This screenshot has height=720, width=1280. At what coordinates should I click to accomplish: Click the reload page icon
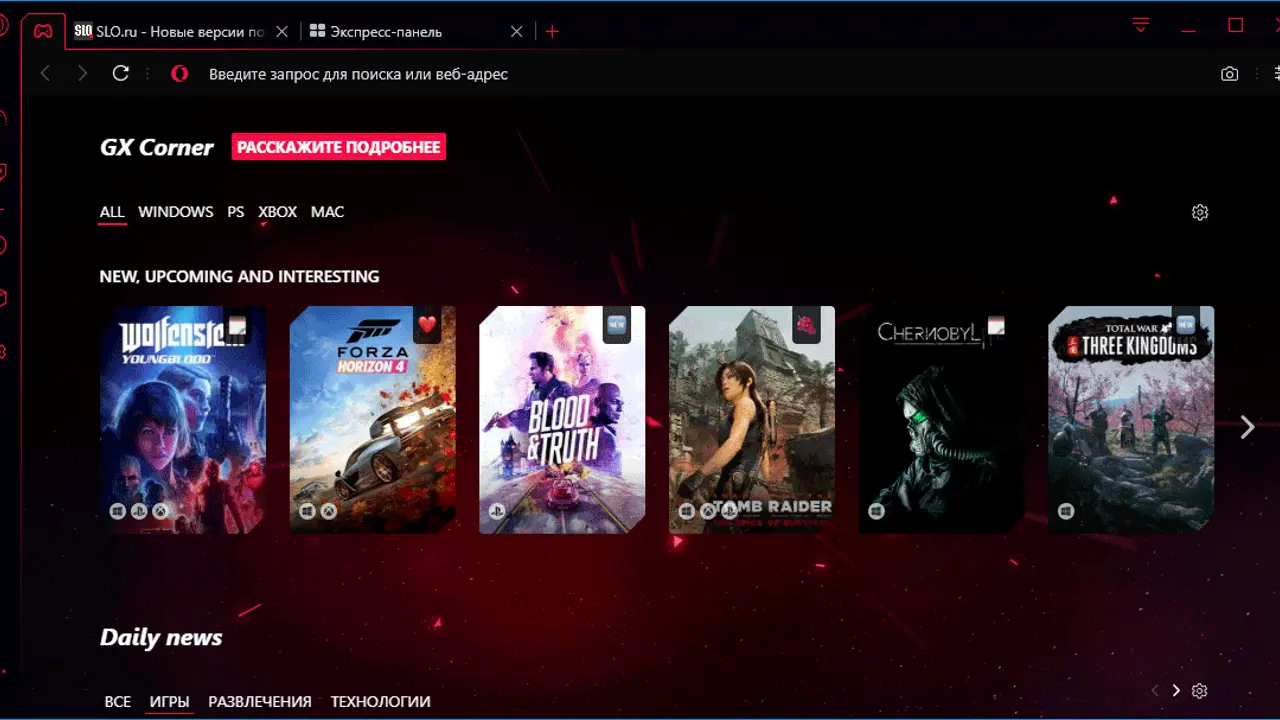pos(121,73)
